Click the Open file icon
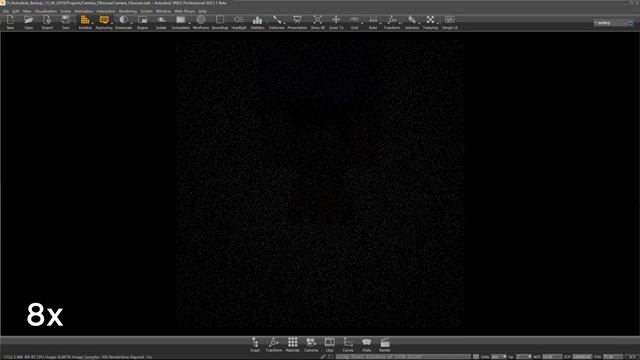This screenshot has width=640, height=360. click(x=29, y=22)
